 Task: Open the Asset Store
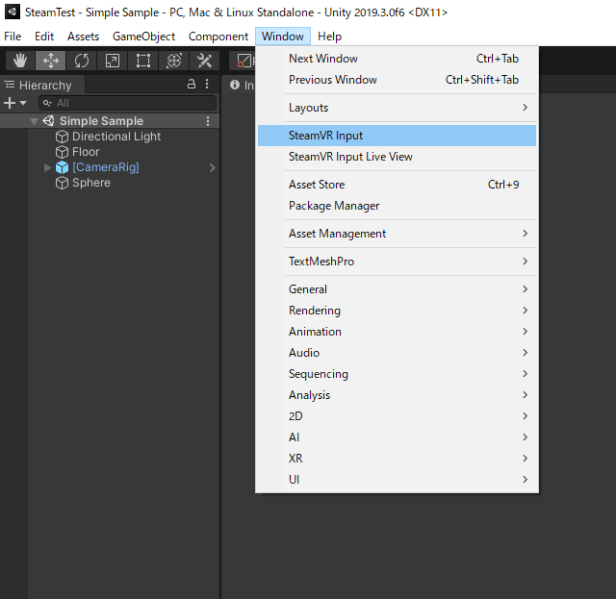(x=397, y=185)
